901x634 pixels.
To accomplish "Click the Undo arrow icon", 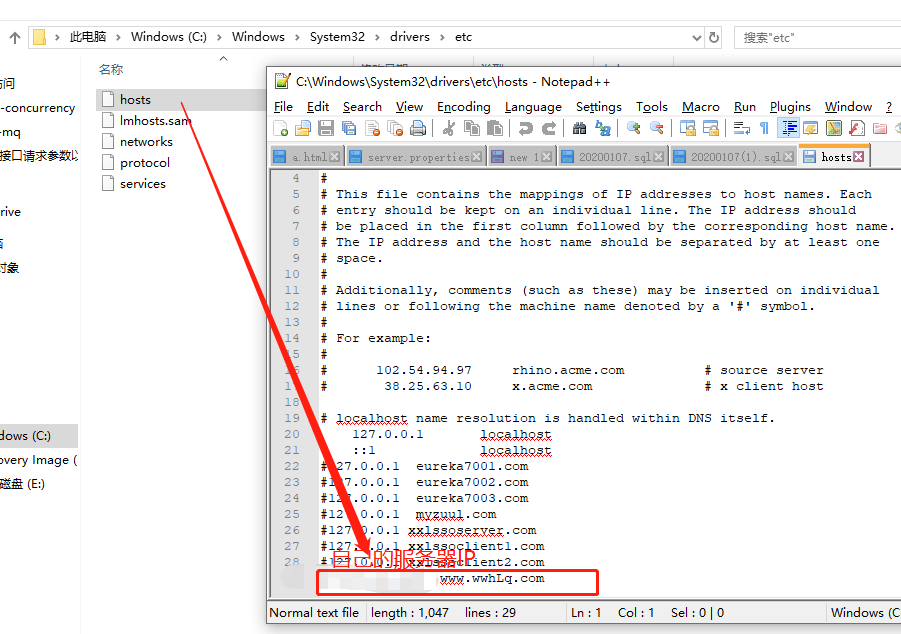I will pyautogui.click(x=525, y=128).
